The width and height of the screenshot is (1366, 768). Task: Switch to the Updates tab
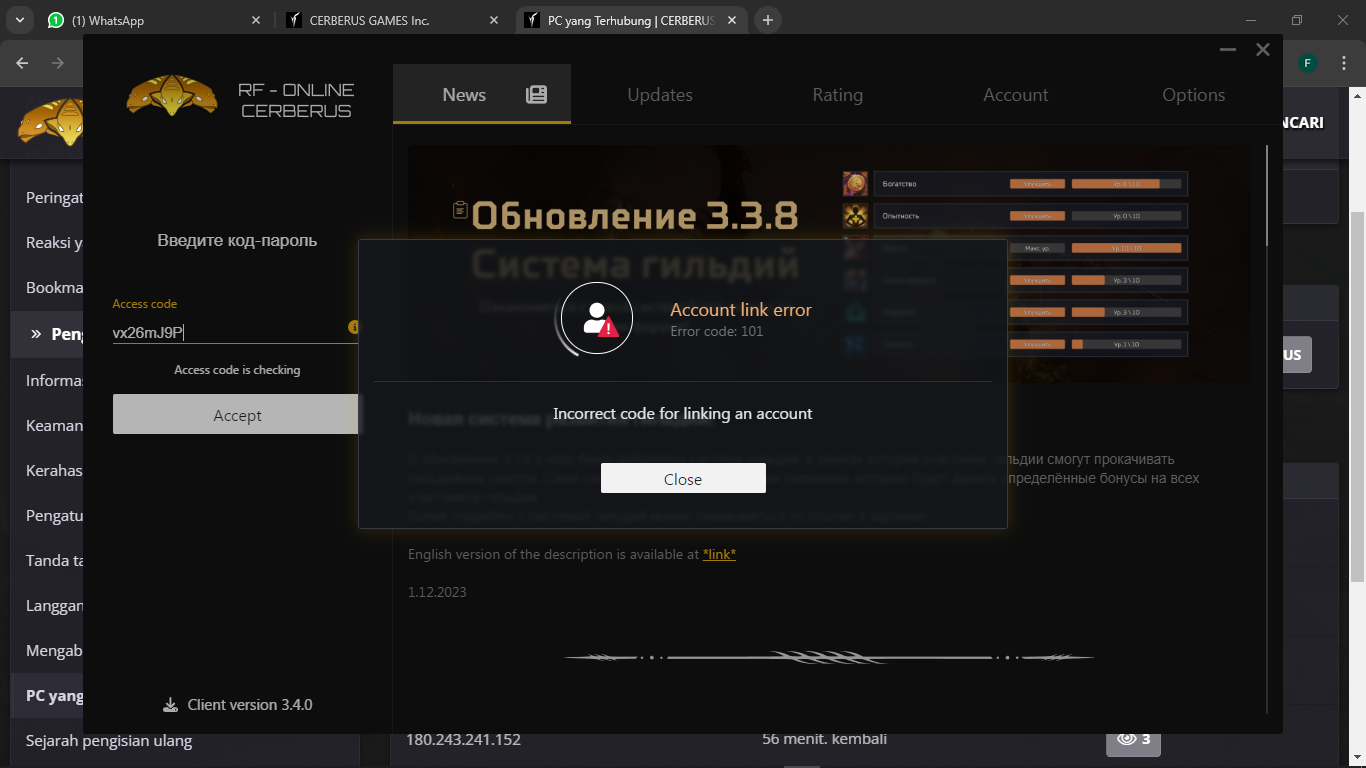coord(660,95)
